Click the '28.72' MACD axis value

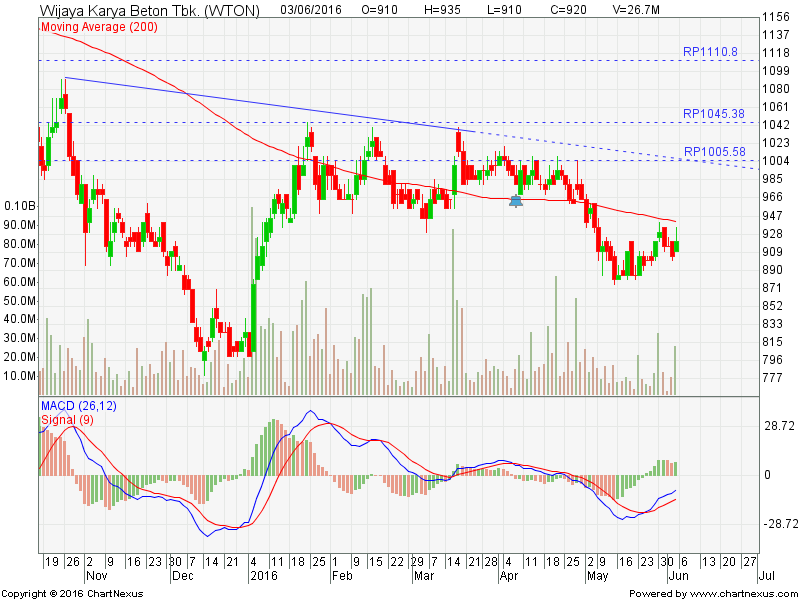[x=779, y=426]
